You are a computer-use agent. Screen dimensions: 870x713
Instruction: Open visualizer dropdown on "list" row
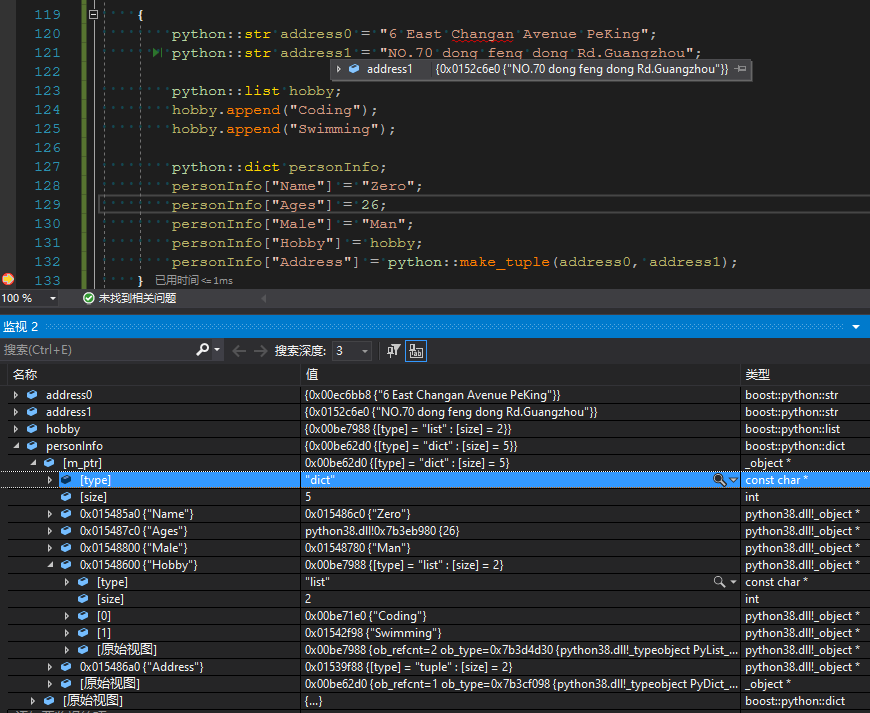tap(734, 582)
